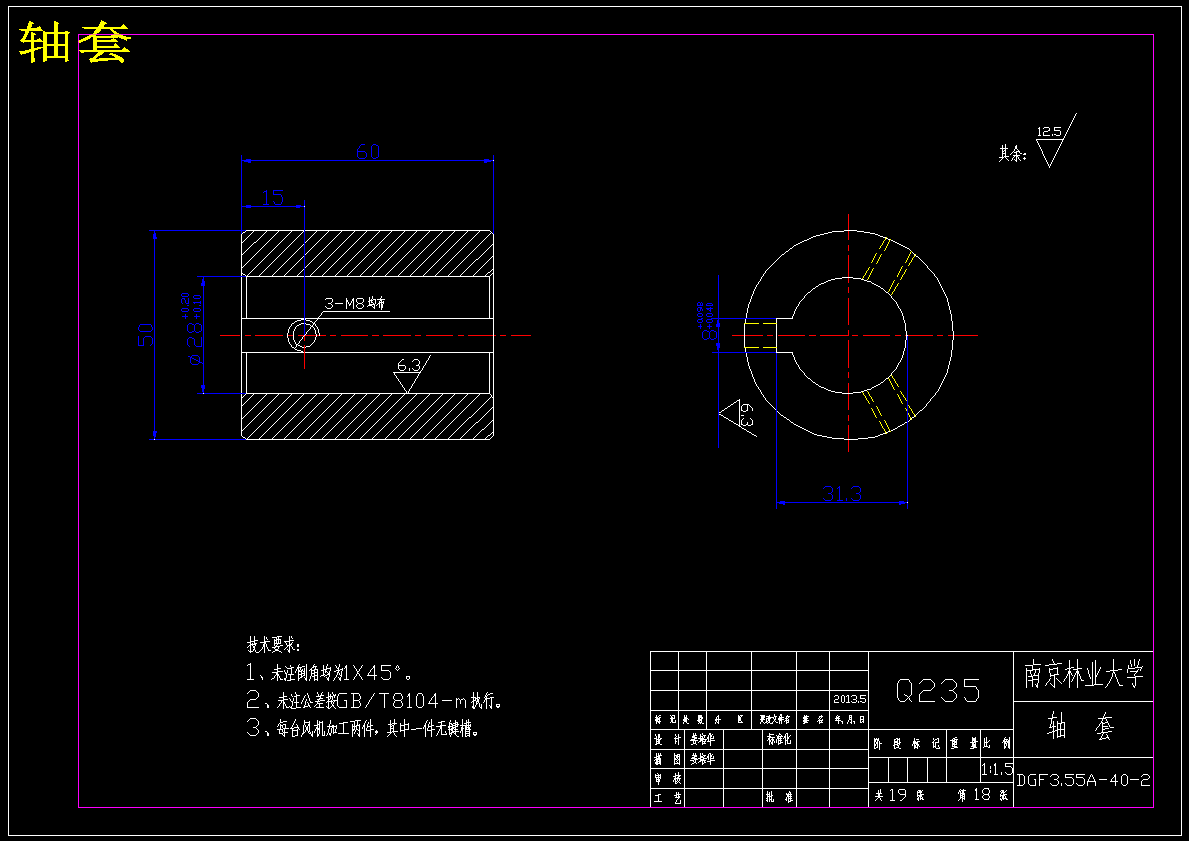
Task: Click the 描图 row label
Action: pyautogui.click(x=668, y=759)
